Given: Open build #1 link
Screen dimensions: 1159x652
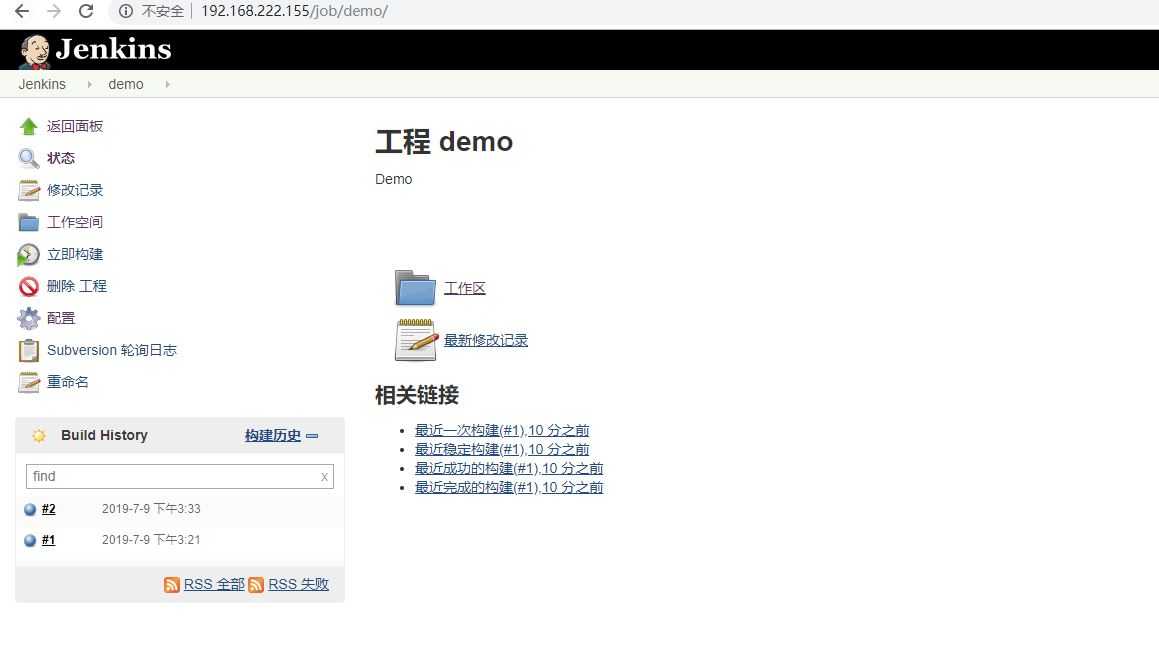Looking at the screenshot, I should tap(48, 540).
